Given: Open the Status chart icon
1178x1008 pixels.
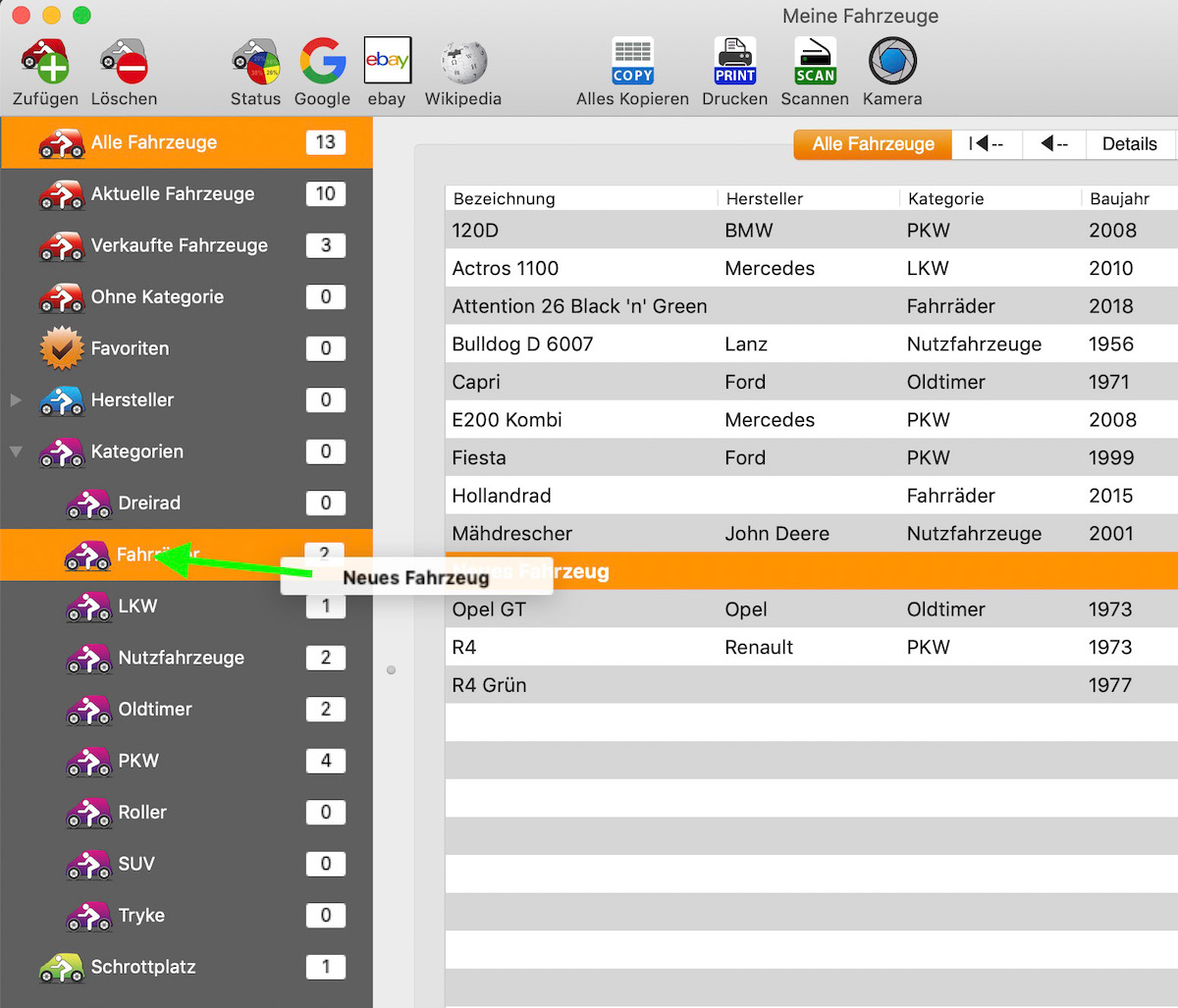Looking at the screenshot, I should pos(255,61).
